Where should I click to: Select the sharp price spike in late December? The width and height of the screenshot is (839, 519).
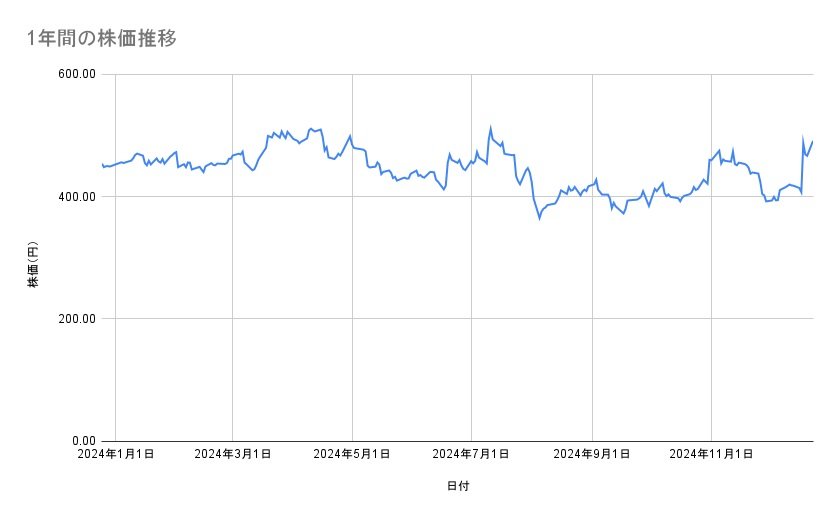tap(803, 139)
